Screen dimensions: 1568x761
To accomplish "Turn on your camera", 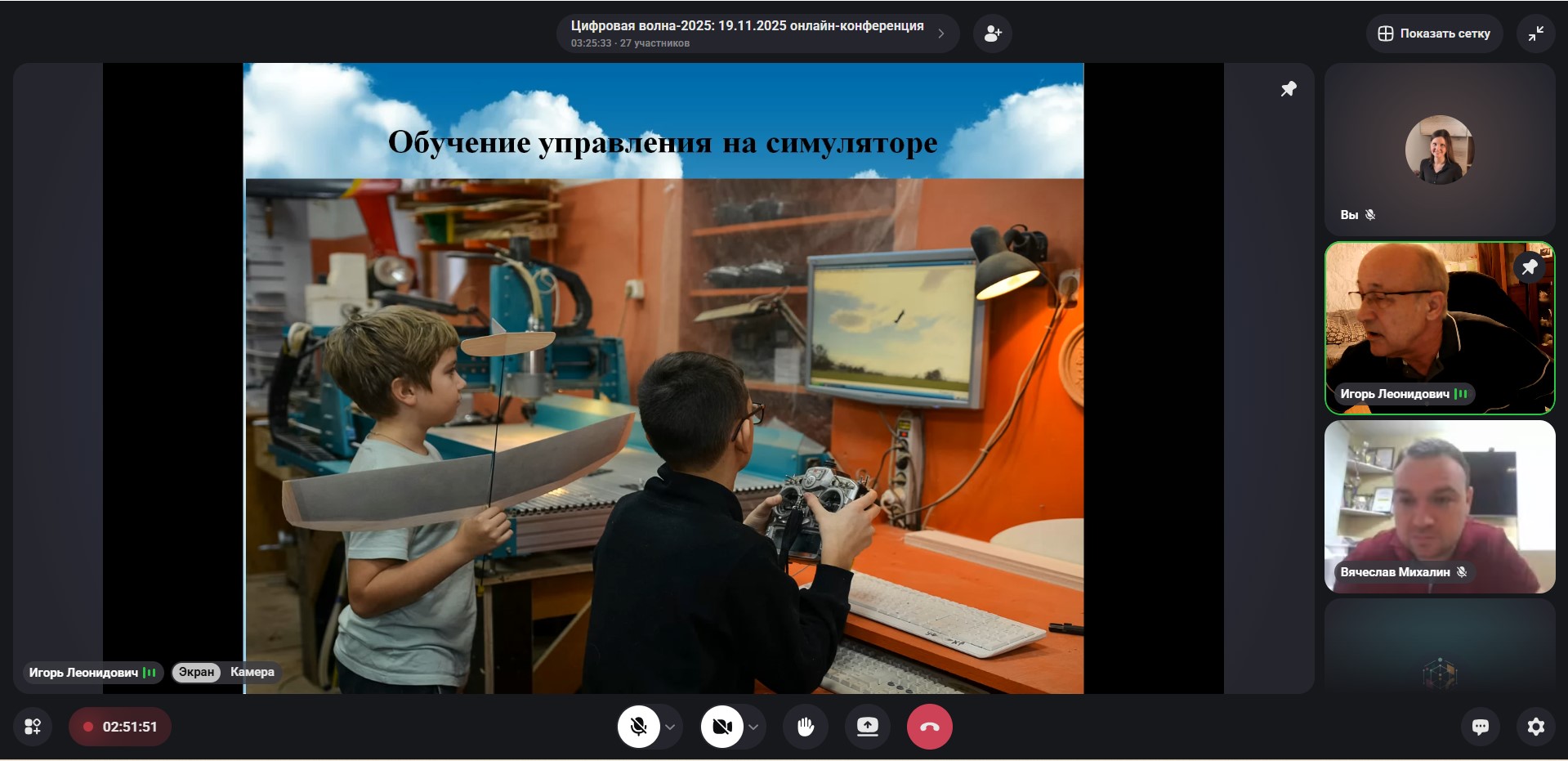I will 721,727.
